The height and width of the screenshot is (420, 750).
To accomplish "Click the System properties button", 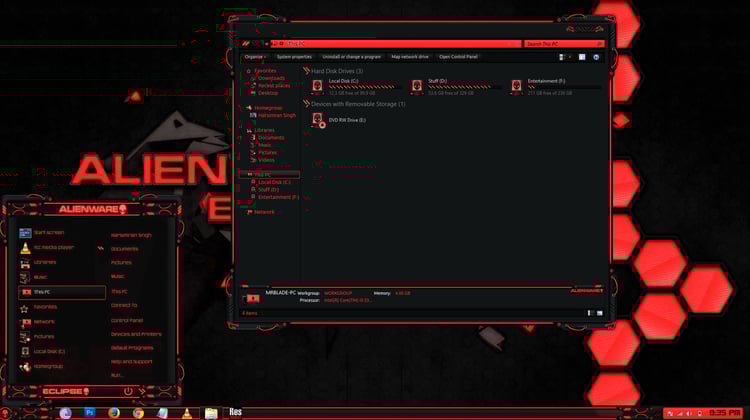I will tap(294, 57).
